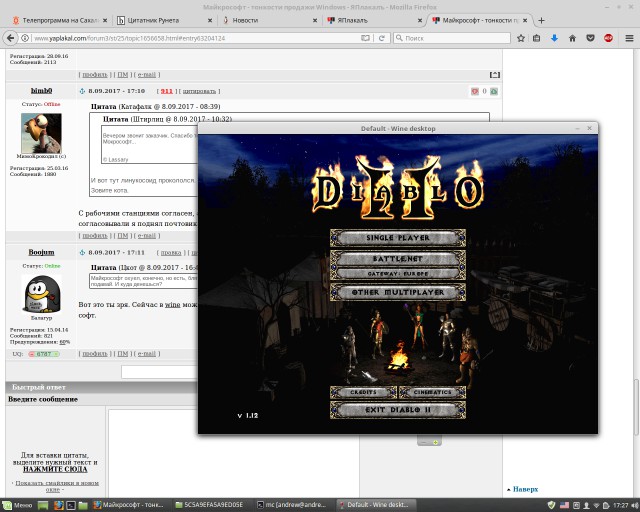Go back with Firefox back arrow

pos(11,38)
